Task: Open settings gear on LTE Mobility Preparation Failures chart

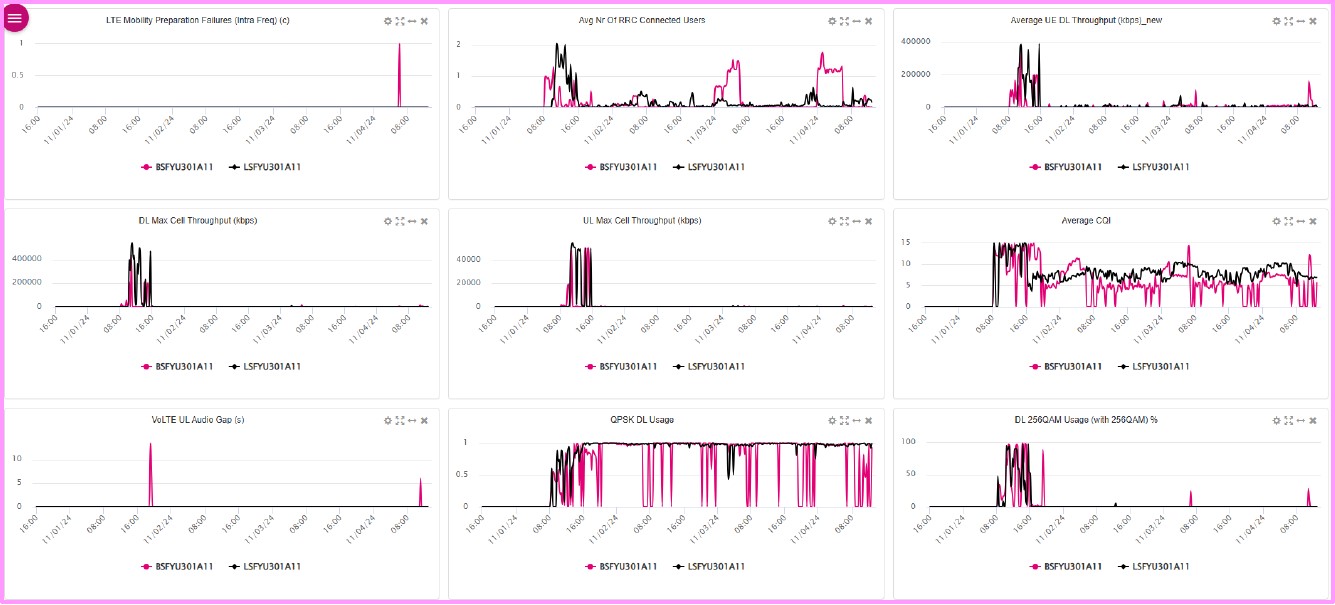Action: click(387, 21)
